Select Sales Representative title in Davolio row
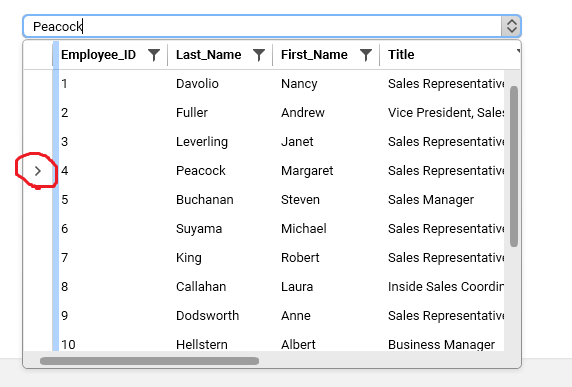Image resolution: width=572 pixels, height=387 pixels. tap(446, 84)
